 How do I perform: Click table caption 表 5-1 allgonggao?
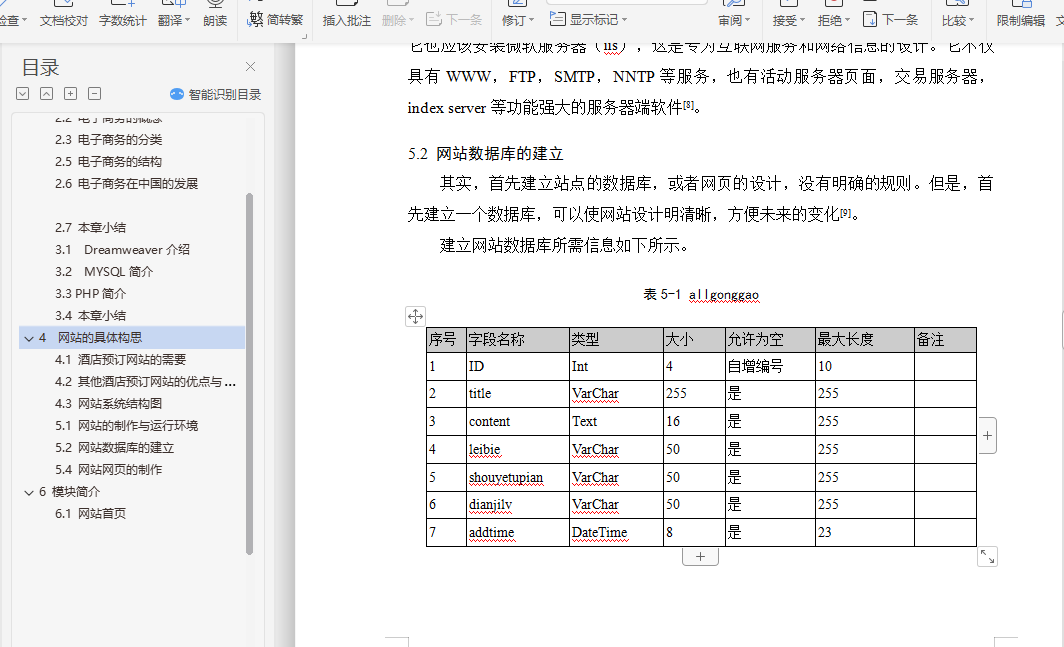tap(701, 295)
